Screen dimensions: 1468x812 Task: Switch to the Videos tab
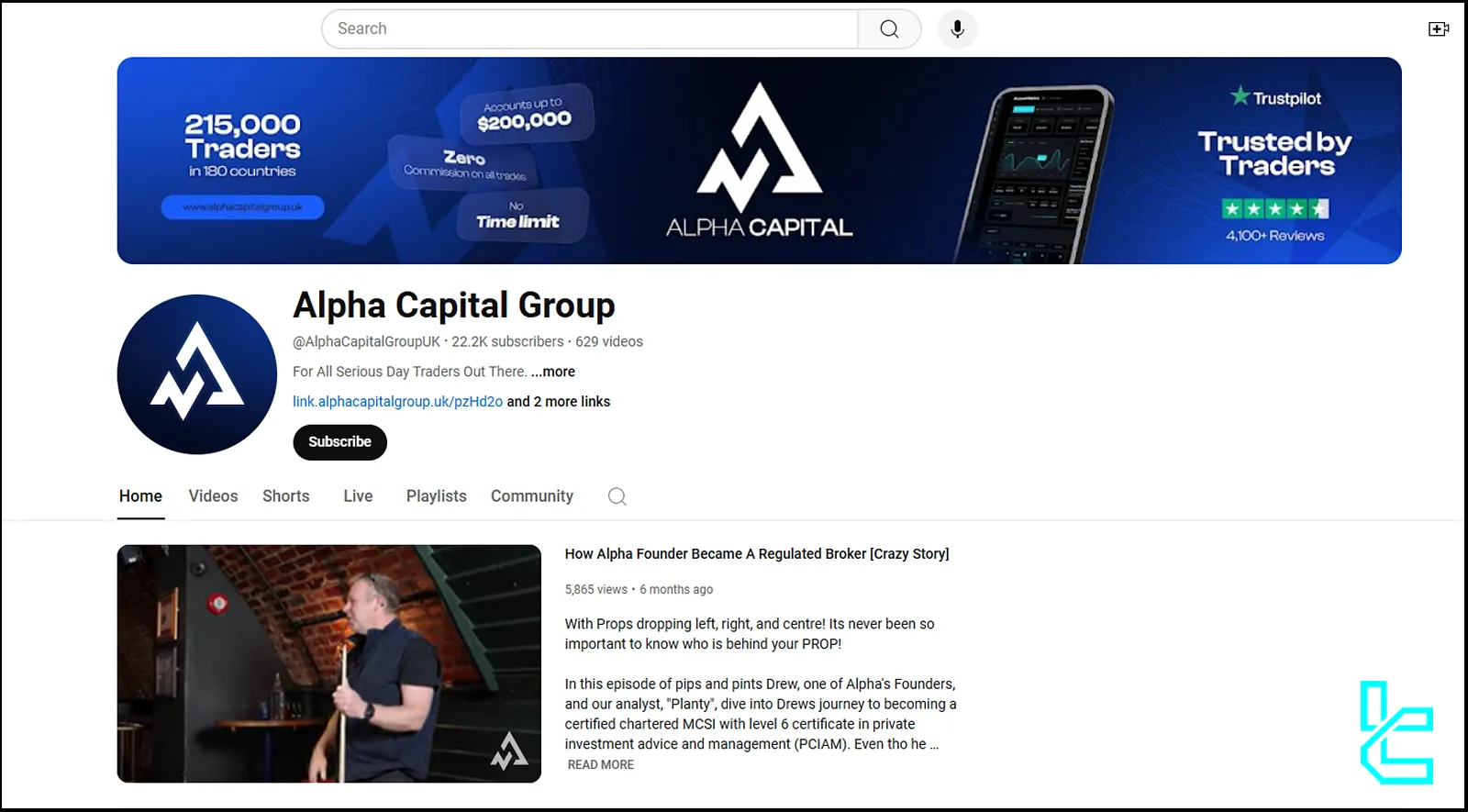(213, 496)
